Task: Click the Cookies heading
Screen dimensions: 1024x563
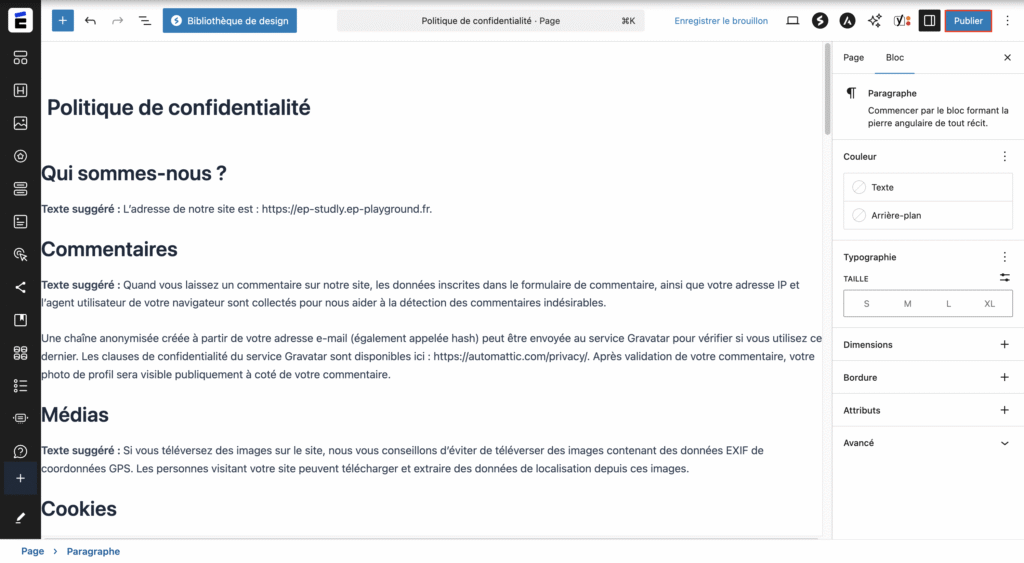Action: click(x=78, y=509)
